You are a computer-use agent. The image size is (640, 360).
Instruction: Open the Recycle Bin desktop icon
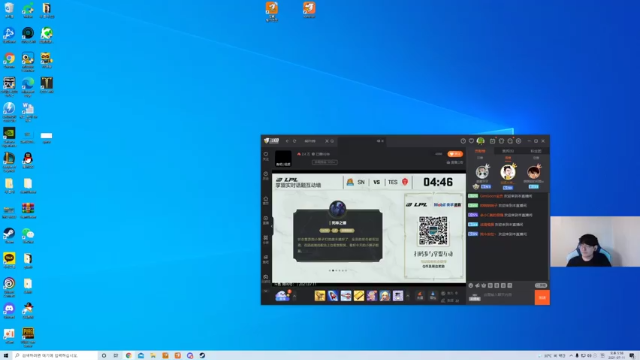(x=9, y=11)
